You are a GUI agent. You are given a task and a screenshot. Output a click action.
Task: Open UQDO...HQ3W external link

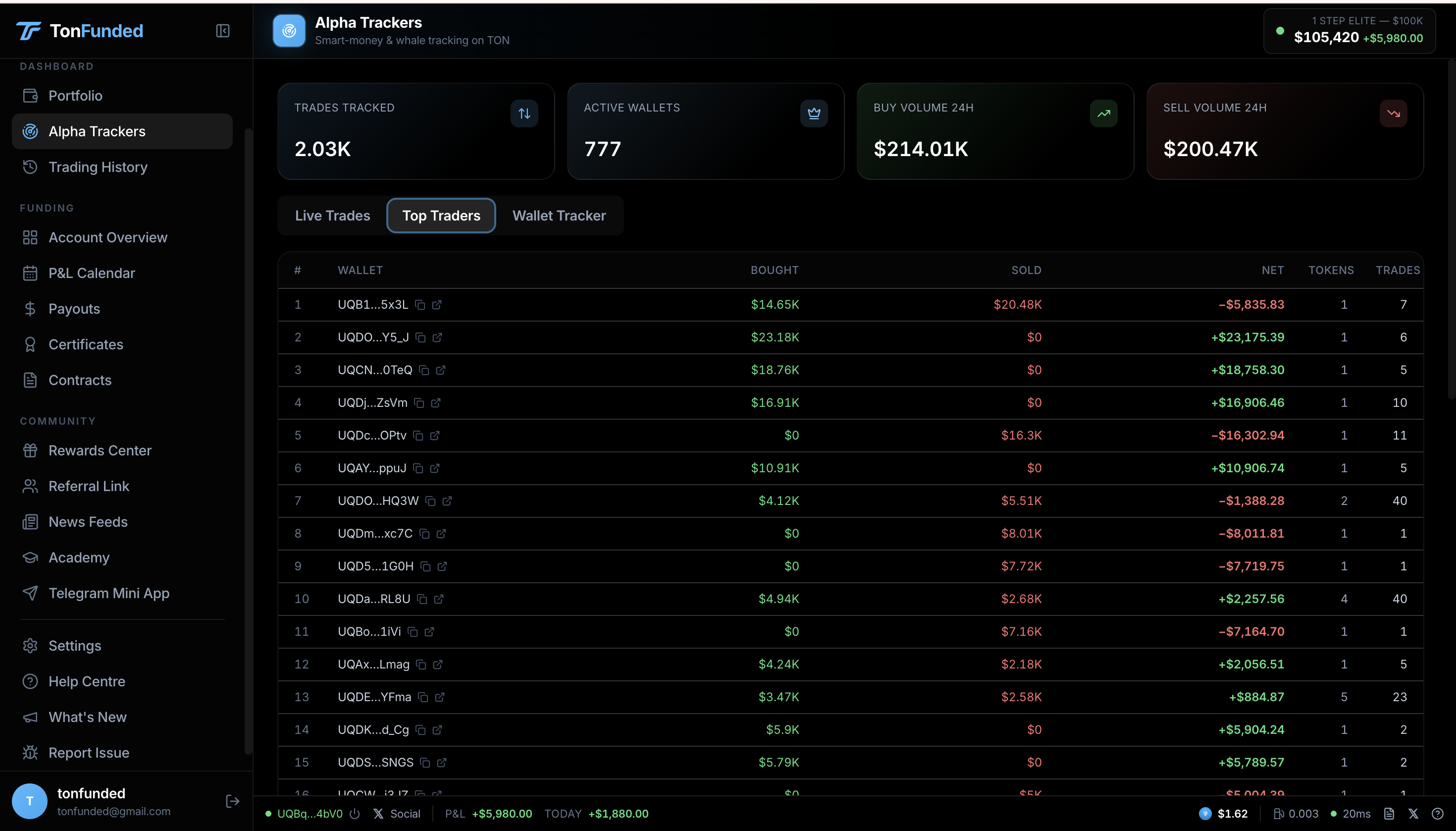447,501
